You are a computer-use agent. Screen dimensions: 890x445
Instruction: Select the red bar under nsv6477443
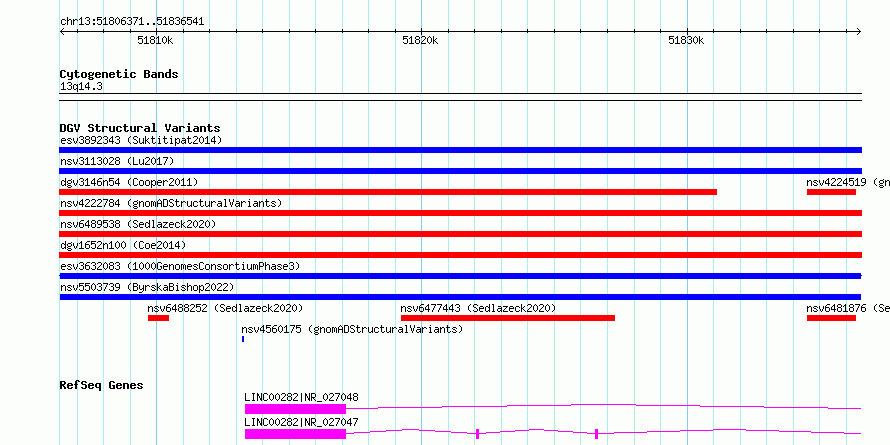pyautogui.click(x=507, y=318)
